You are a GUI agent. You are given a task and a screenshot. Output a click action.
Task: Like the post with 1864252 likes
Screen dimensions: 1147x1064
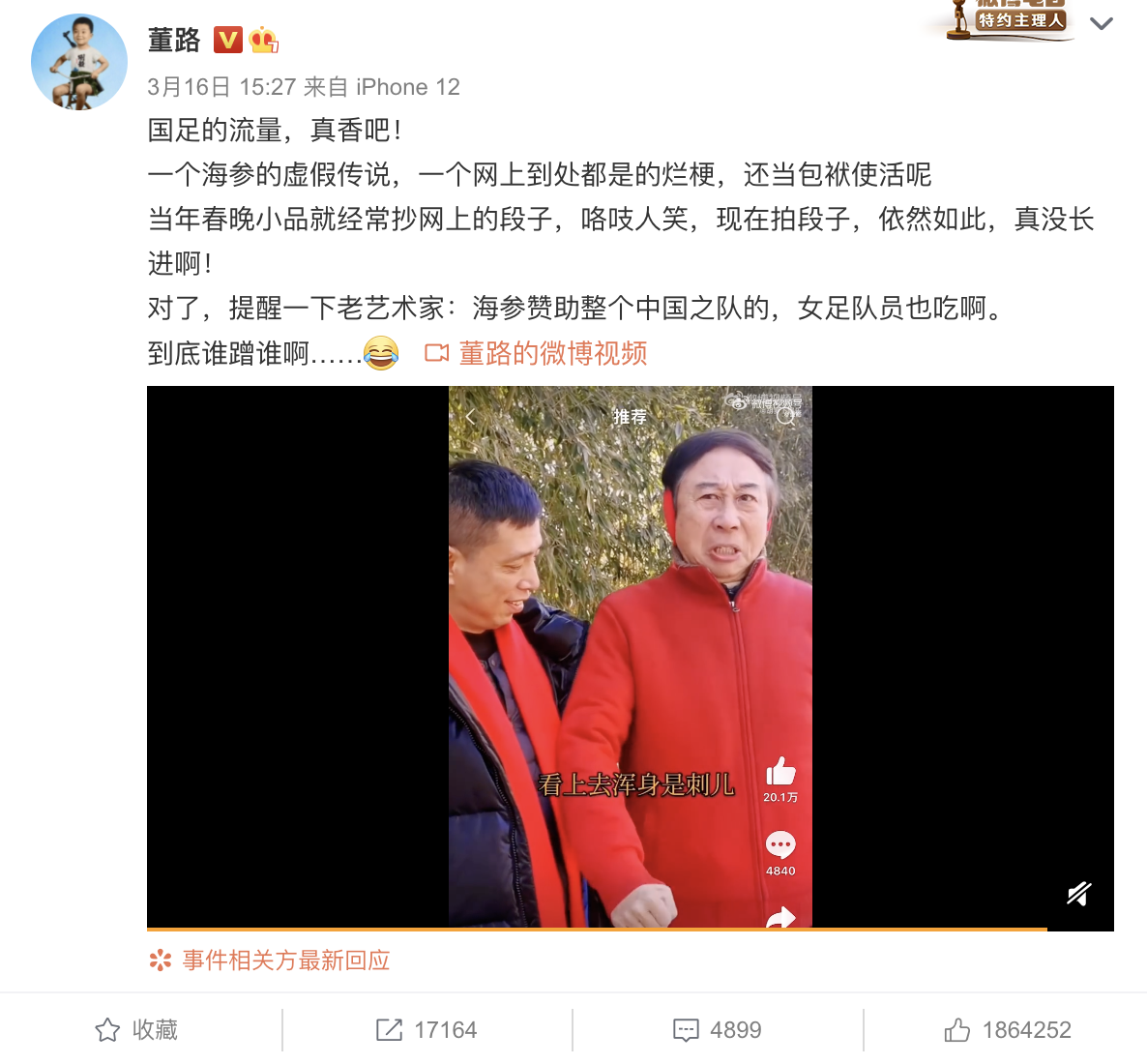tap(1008, 1029)
